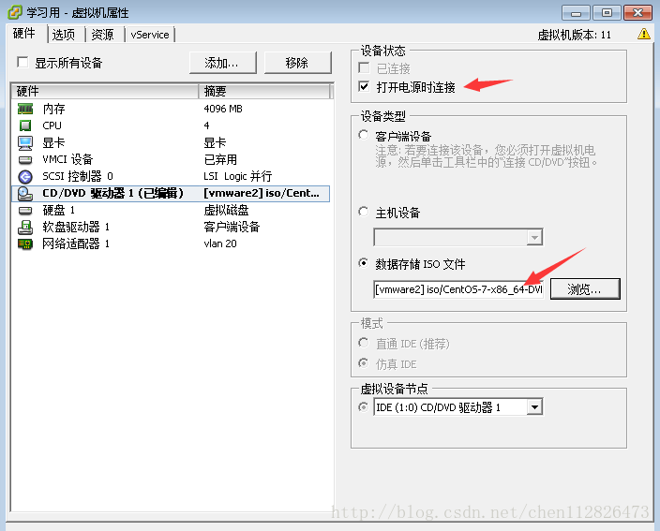Click the 移除 button

coord(298,63)
